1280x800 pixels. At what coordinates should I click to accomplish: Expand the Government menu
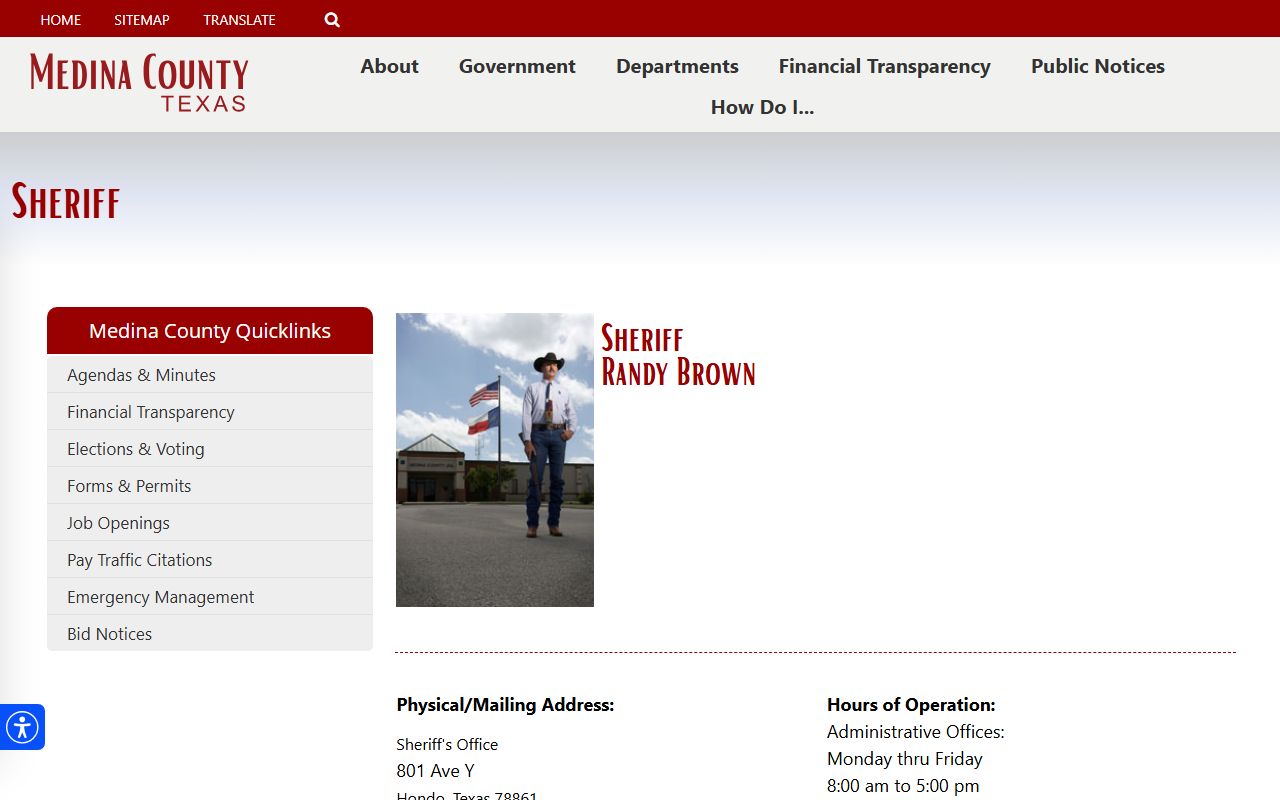point(517,66)
